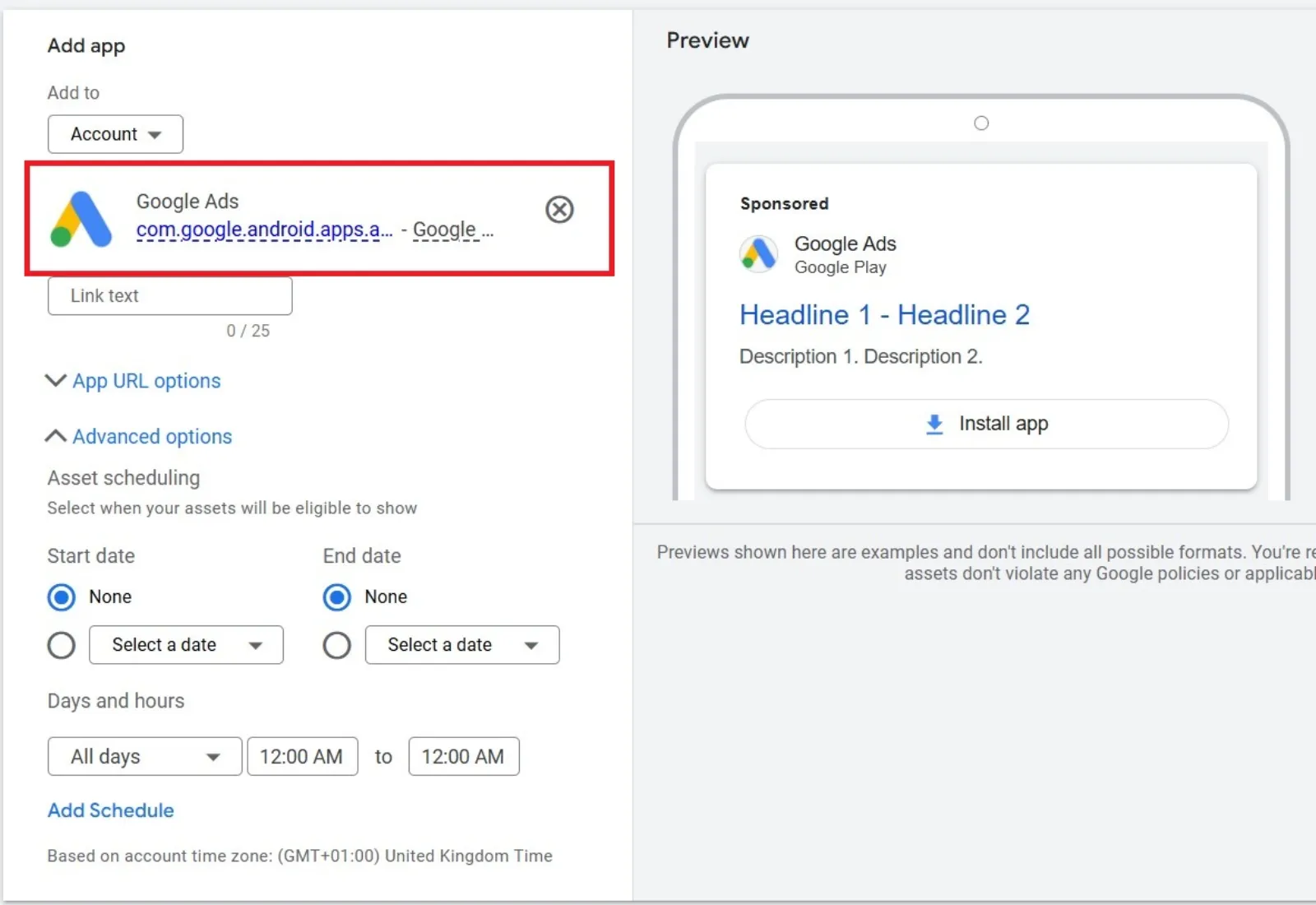
Task: Choose the custom Start date radio button
Action: (62, 646)
